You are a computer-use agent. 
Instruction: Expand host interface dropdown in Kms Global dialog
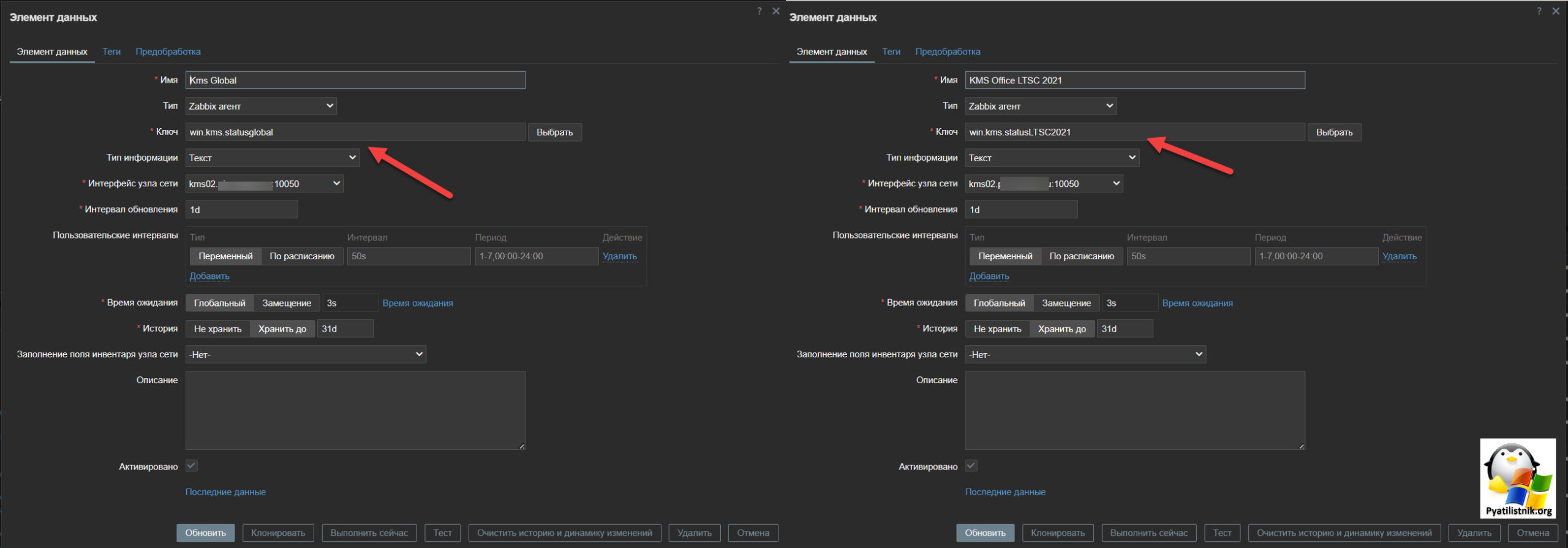265,183
